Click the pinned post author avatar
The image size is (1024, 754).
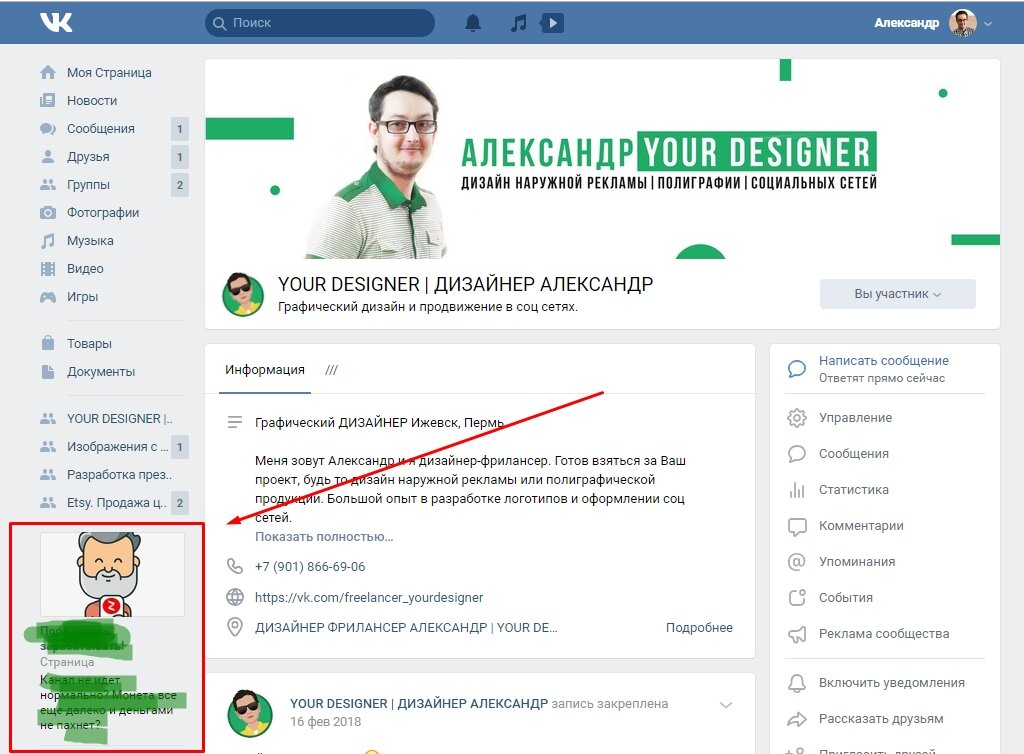[x=249, y=713]
